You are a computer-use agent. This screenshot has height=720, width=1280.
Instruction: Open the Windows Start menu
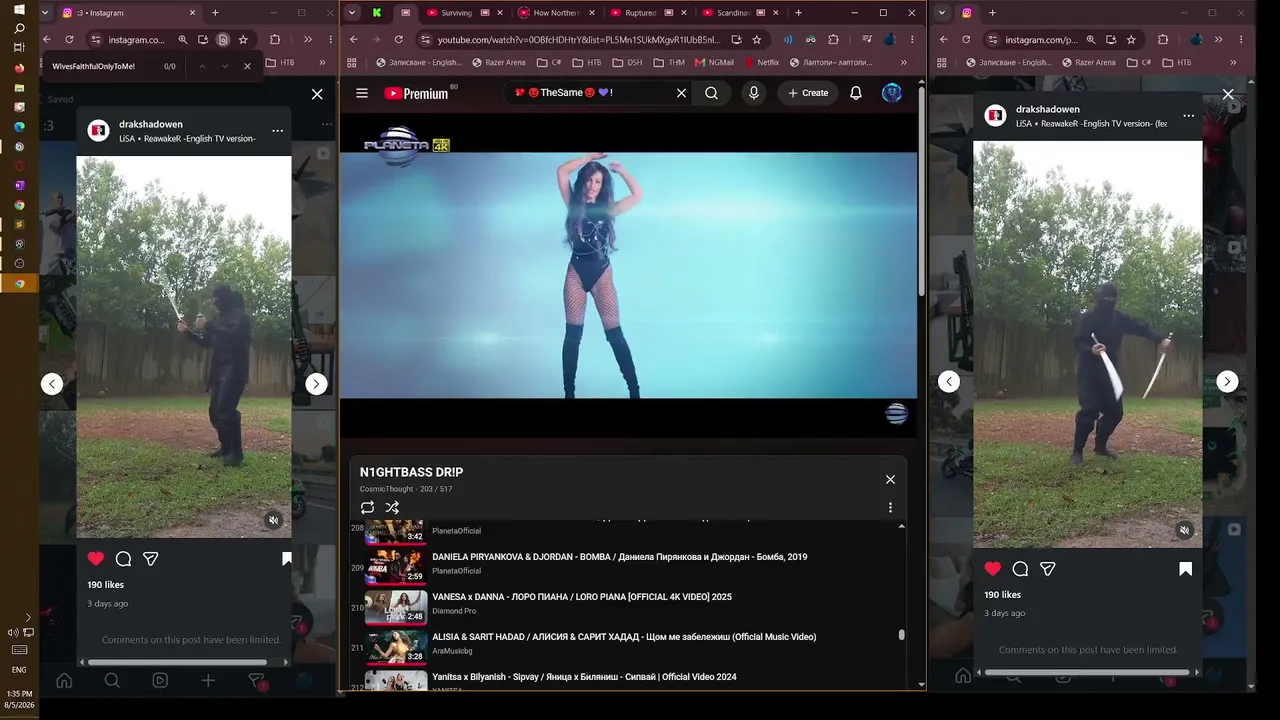(x=19, y=10)
